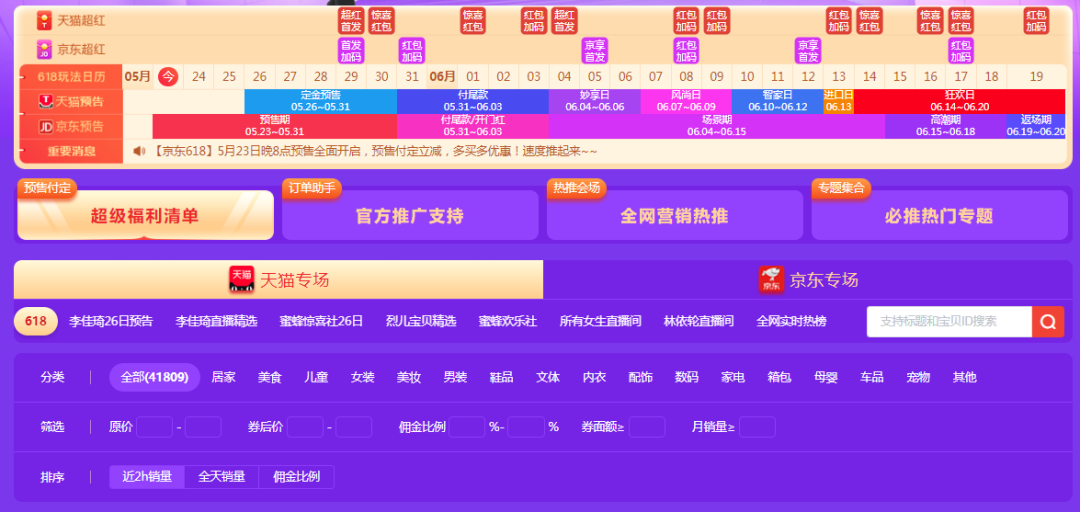The width and height of the screenshot is (1080, 512).
Task: Focus the 券后价 minimum price field
Action: [x=305, y=427]
